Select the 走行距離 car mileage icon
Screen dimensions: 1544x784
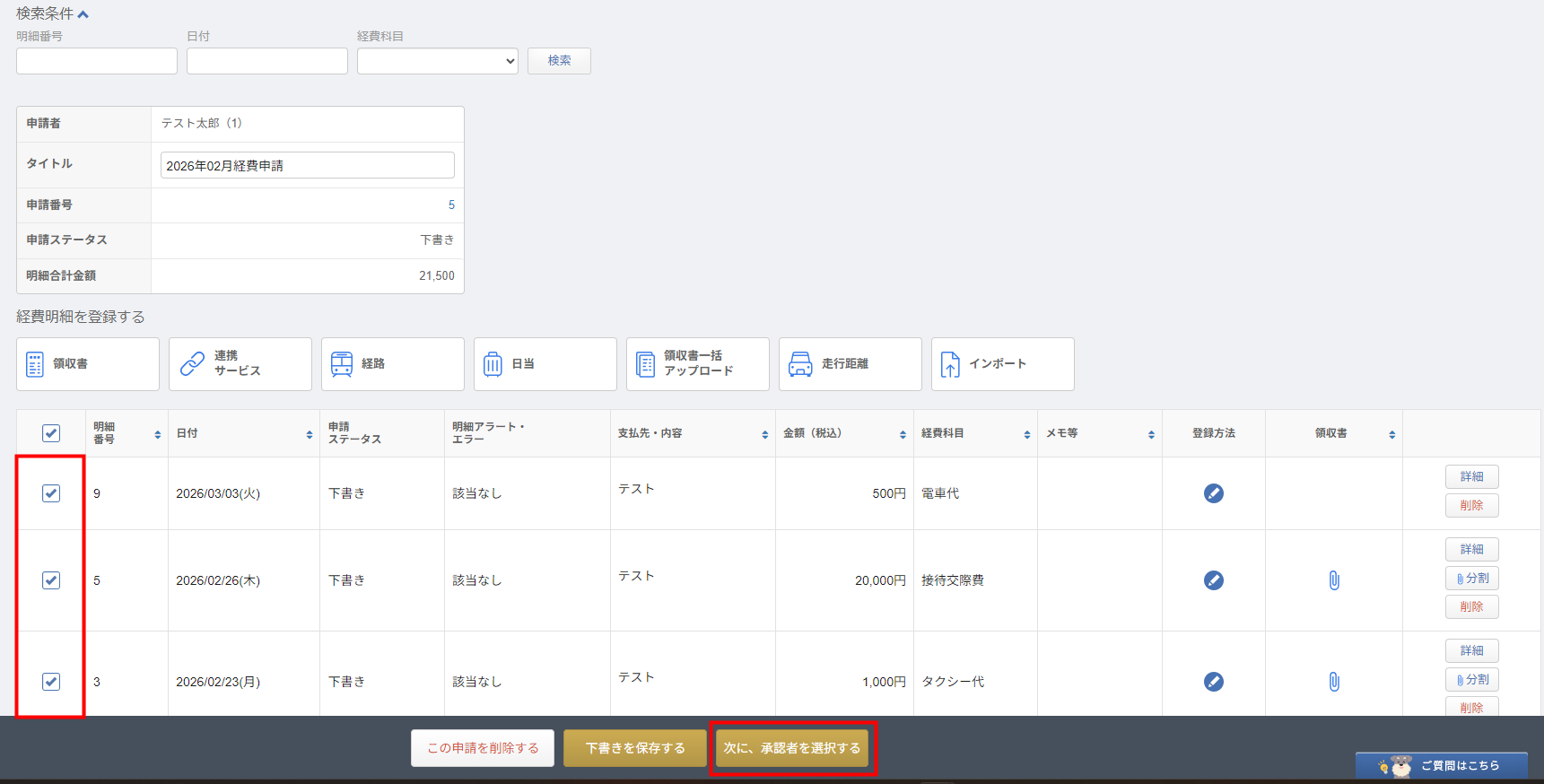pyautogui.click(x=800, y=364)
